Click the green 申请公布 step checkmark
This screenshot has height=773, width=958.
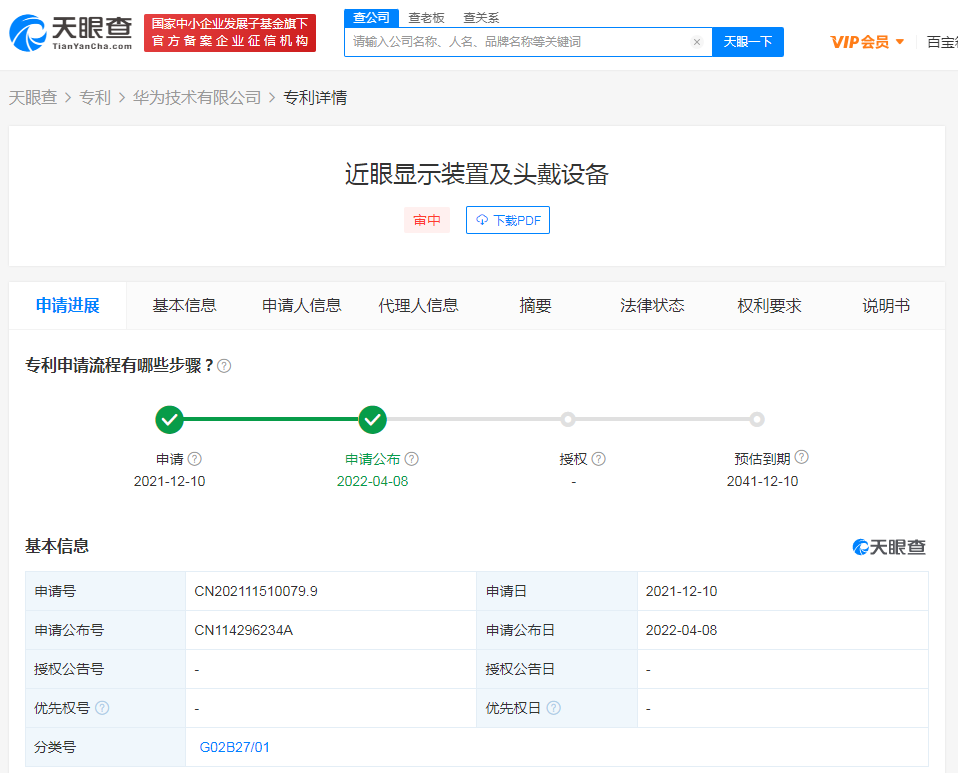(x=373, y=420)
